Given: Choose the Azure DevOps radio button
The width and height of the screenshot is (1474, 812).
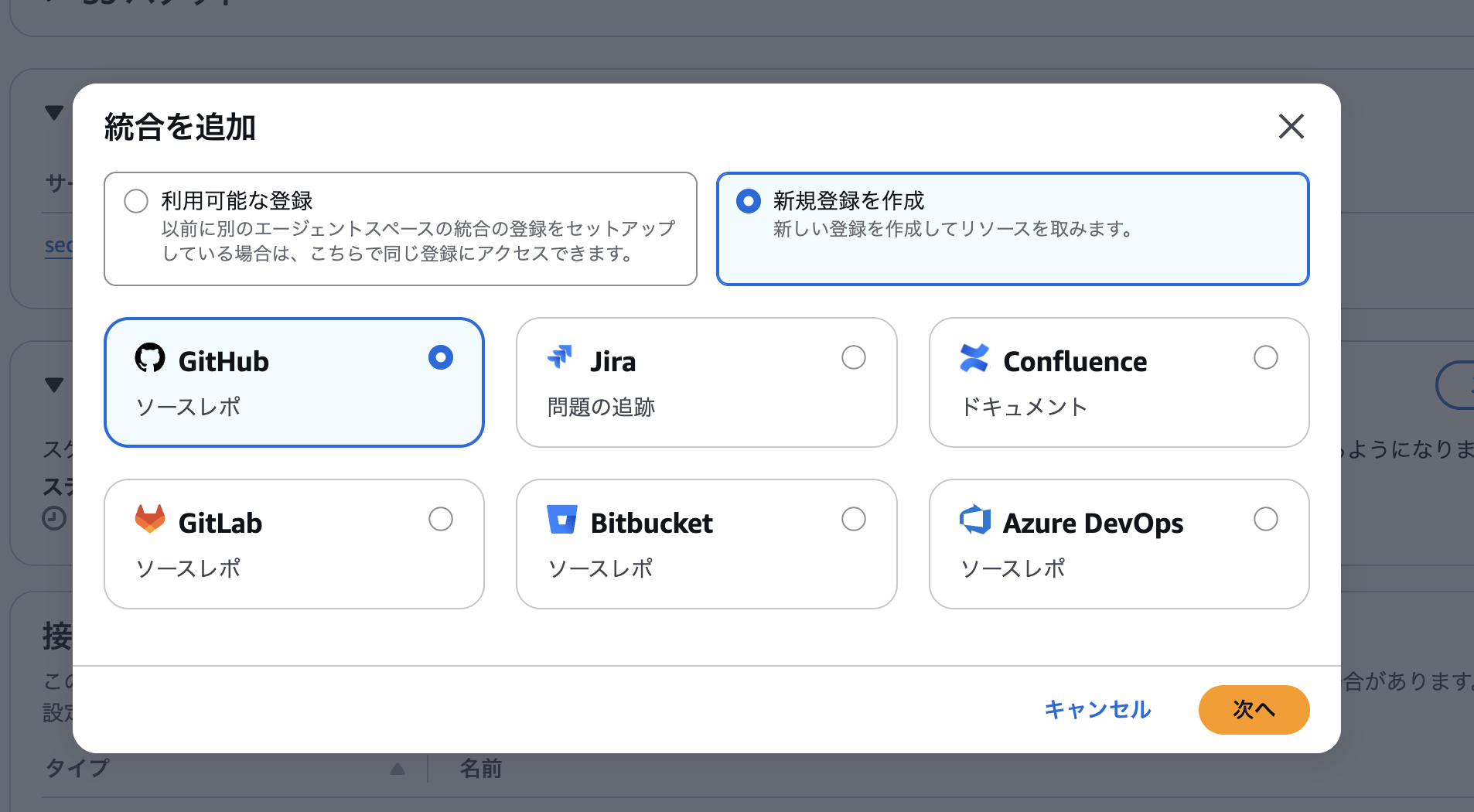Looking at the screenshot, I should pos(1266,519).
